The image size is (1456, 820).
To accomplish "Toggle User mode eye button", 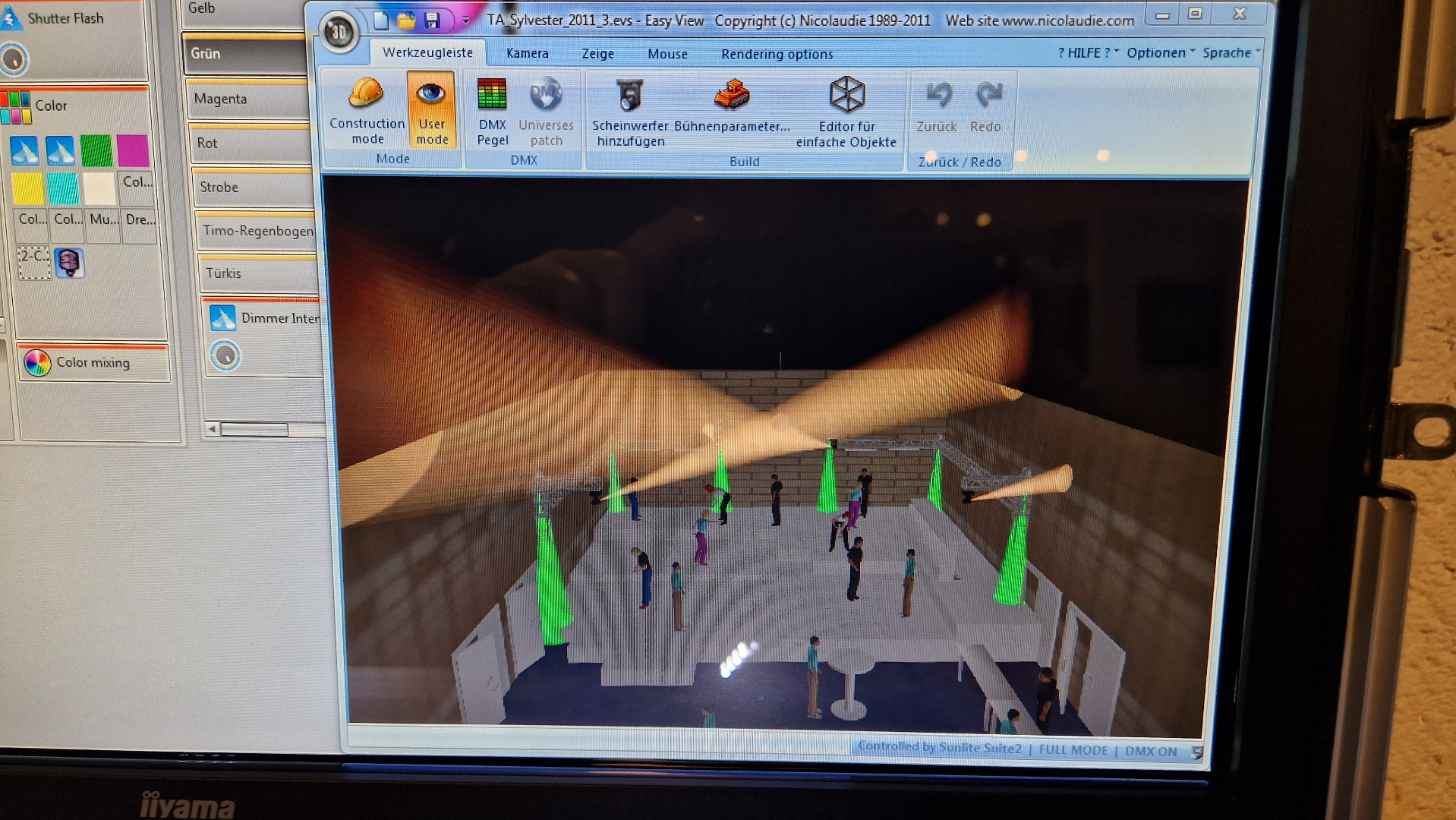I will [x=431, y=110].
